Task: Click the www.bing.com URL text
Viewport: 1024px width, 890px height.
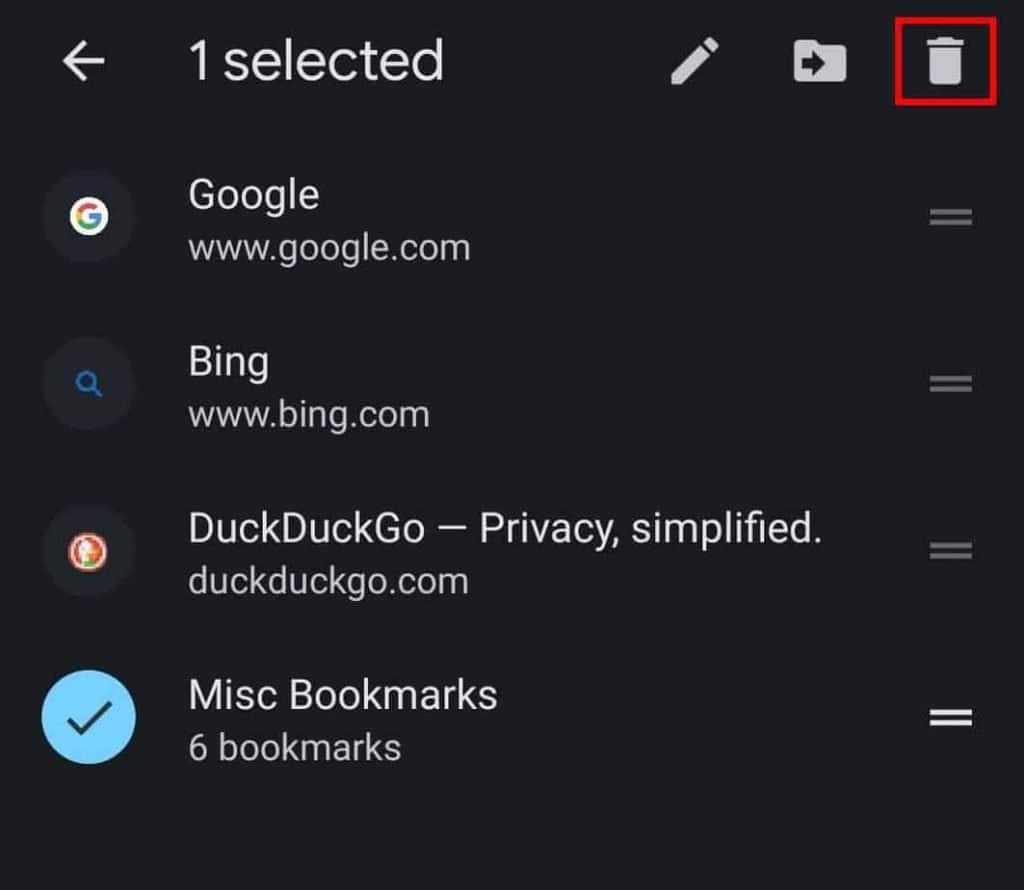Action: [x=308, y=413]
